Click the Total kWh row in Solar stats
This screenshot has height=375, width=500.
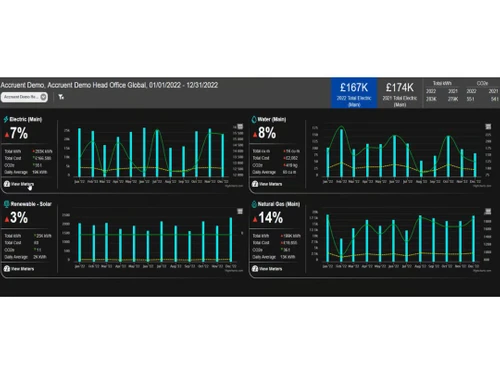tap(28, 236)
